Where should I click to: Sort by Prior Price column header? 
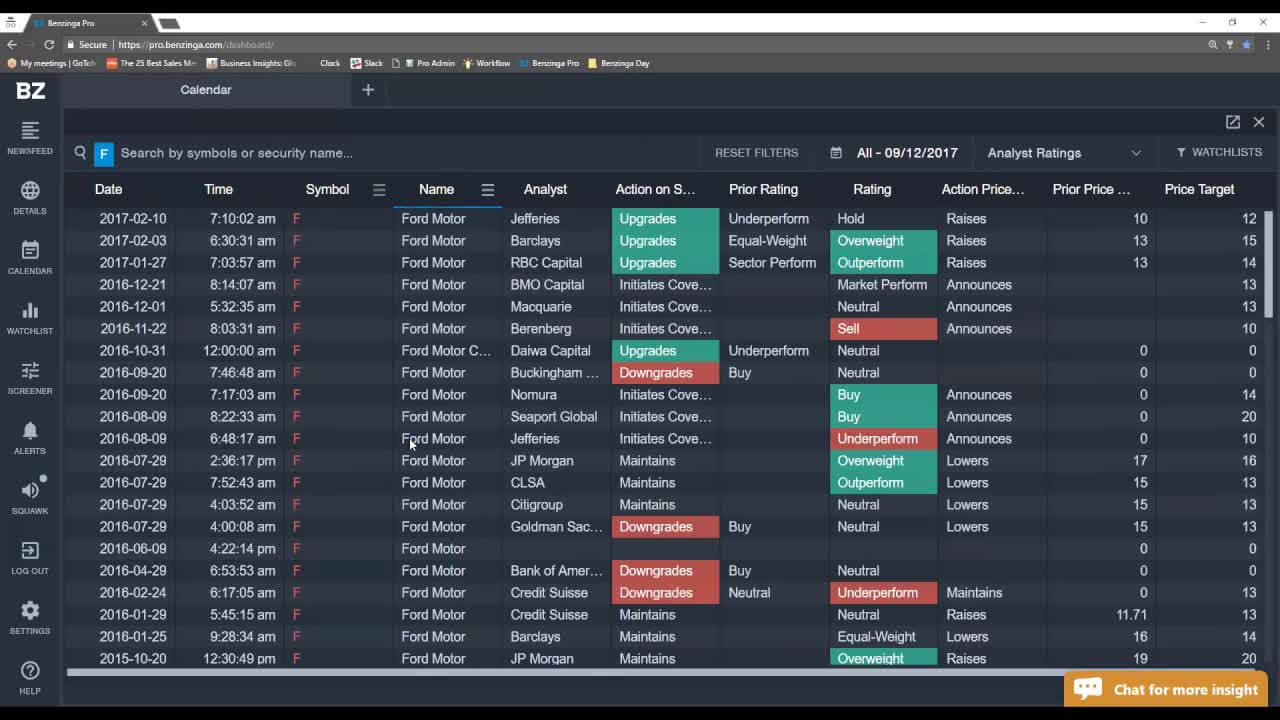[x=1091, y=189]
